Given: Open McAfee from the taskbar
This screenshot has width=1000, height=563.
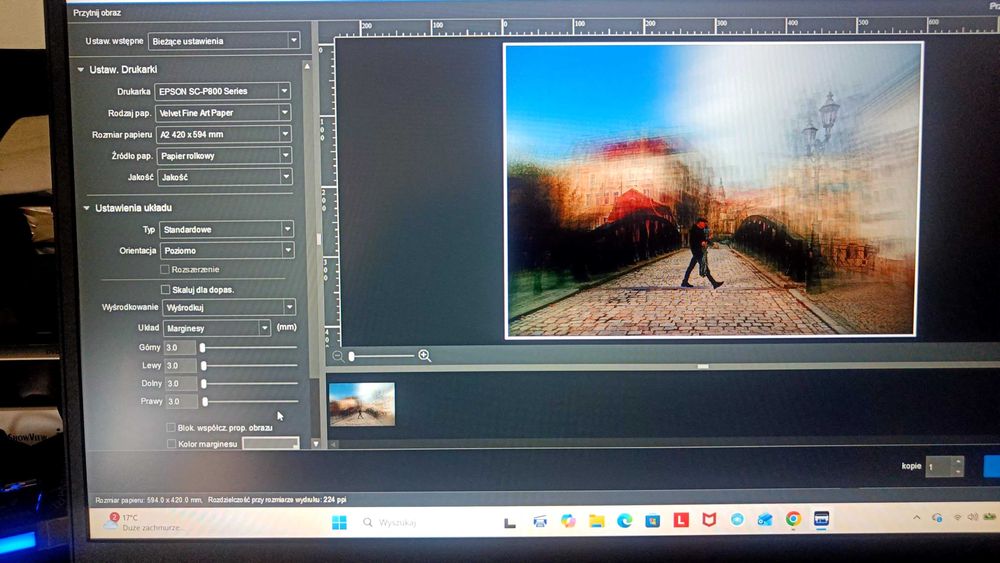Looking at the screenshot, I should 709,520.
